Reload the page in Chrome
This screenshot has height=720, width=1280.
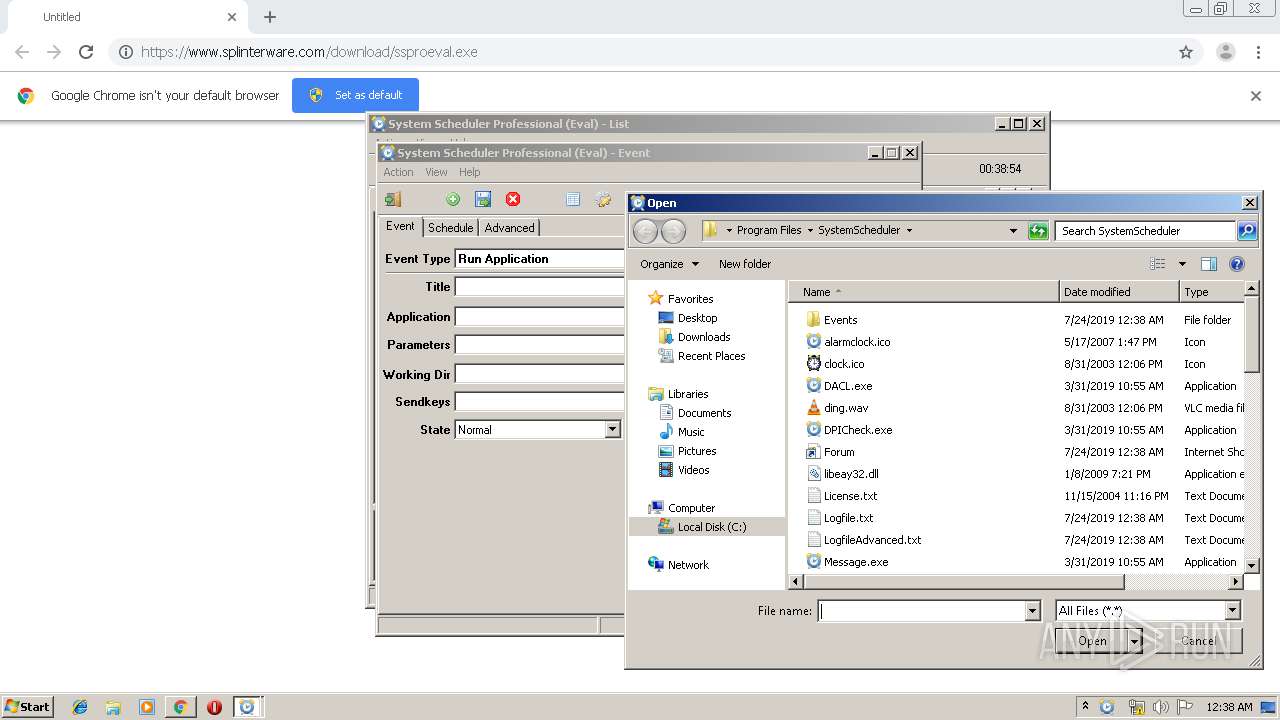coord(86,52)
